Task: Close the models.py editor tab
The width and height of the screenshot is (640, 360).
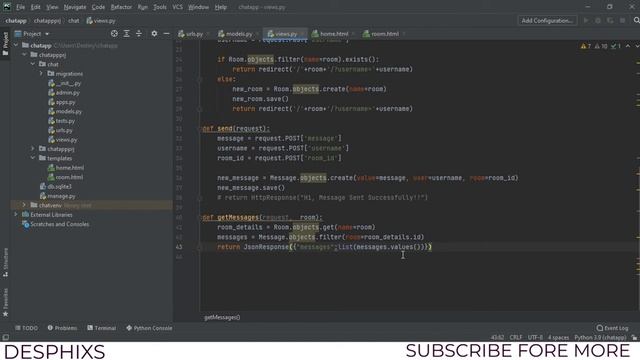Action: coord(257,34)
